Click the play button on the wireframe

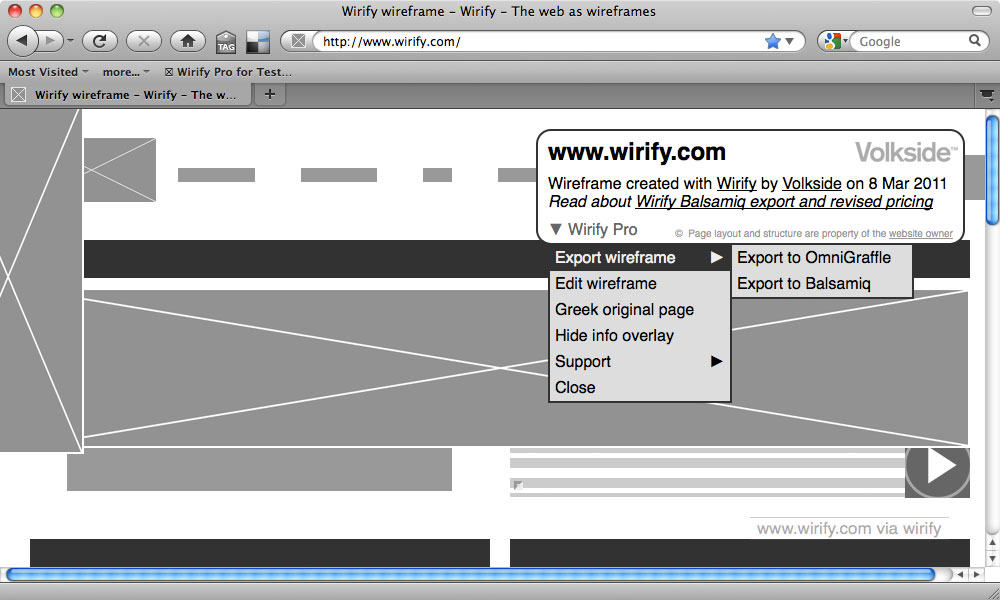pyautogui.click(x=938, y=471)
